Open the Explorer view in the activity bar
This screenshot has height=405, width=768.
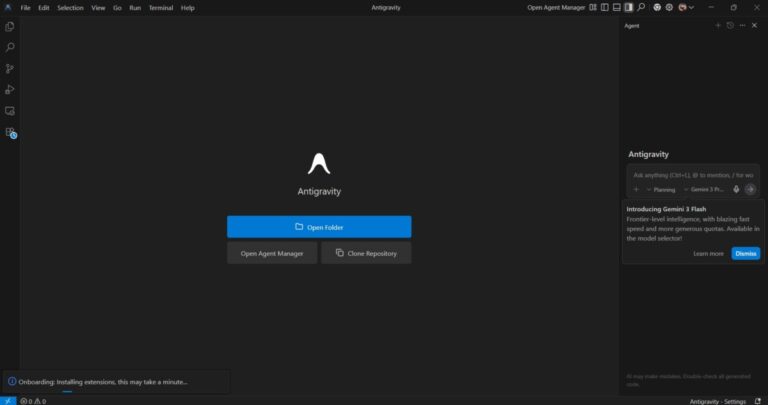pyautogui.click(x=10, y=27)
